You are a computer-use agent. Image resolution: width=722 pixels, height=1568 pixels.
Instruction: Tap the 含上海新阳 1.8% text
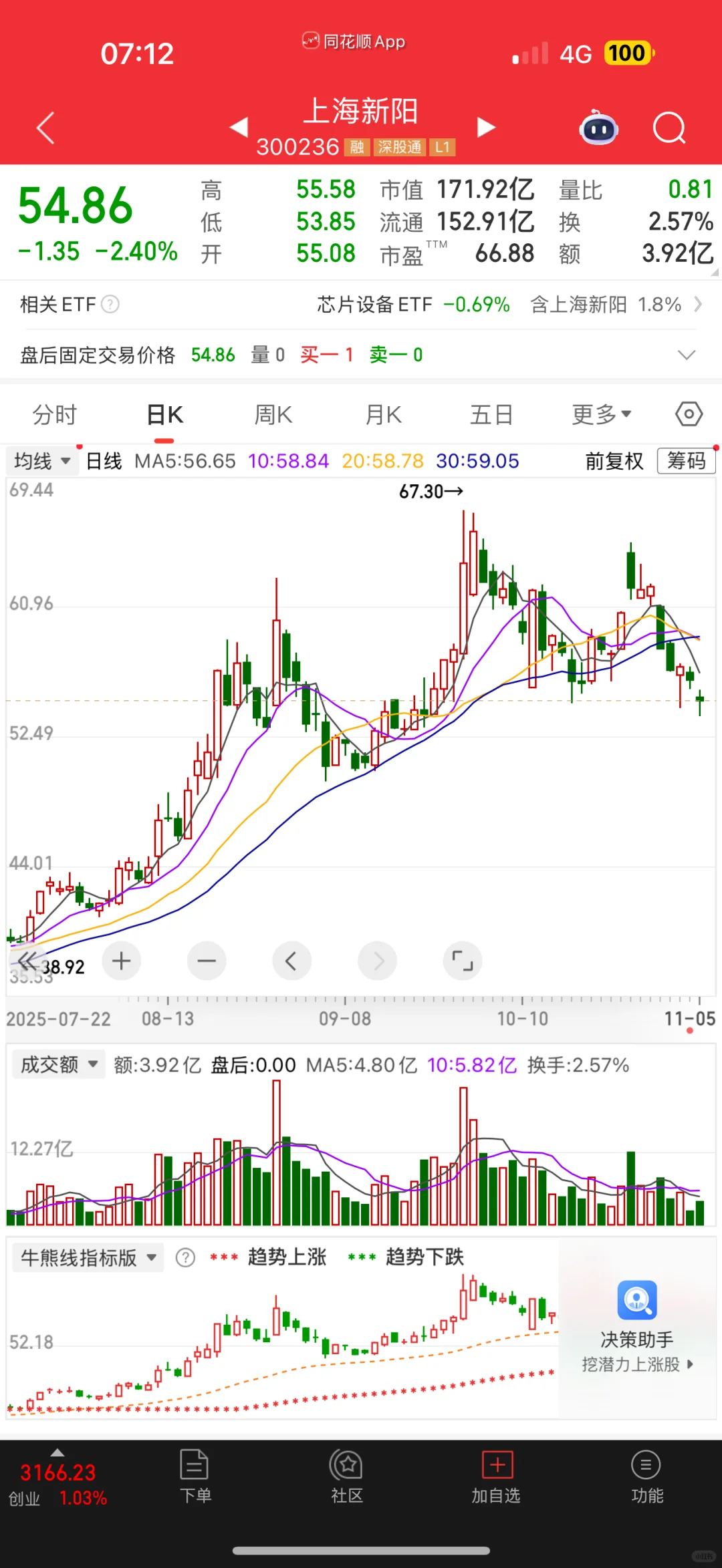[x=606, y=305]
